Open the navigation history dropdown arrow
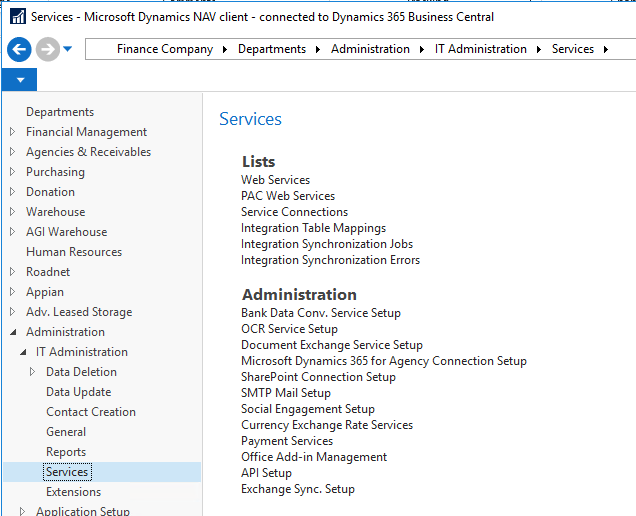 (x=67, y=49)
